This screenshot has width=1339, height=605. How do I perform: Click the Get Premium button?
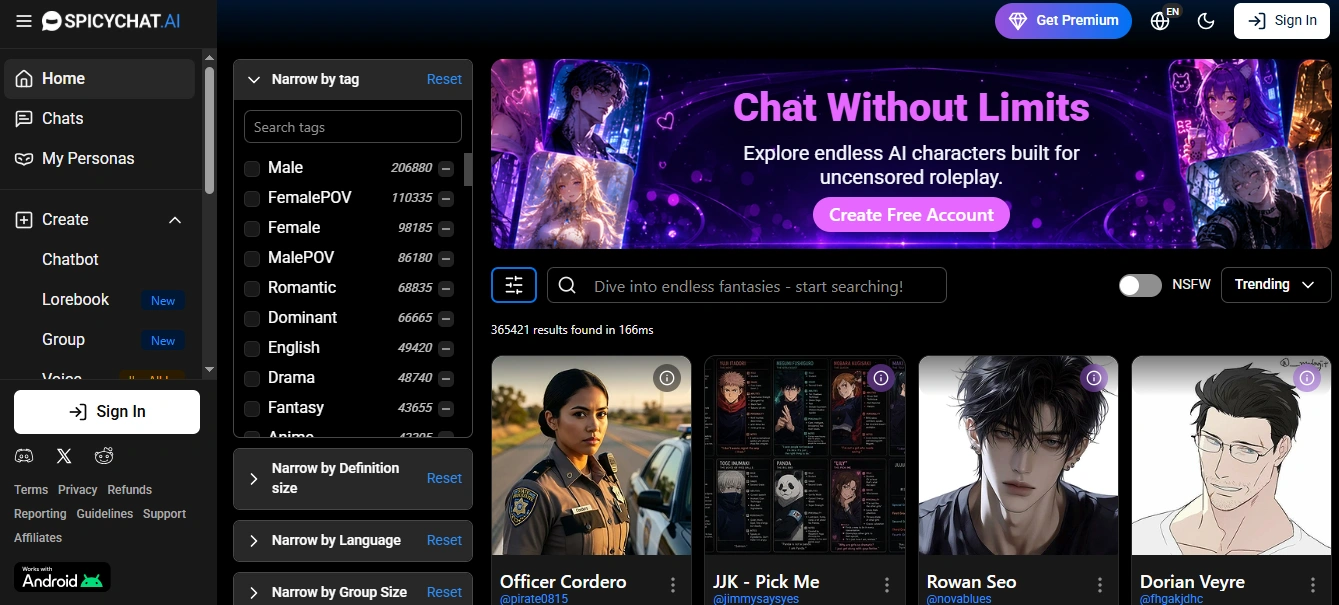click(x=1063, y=20)
